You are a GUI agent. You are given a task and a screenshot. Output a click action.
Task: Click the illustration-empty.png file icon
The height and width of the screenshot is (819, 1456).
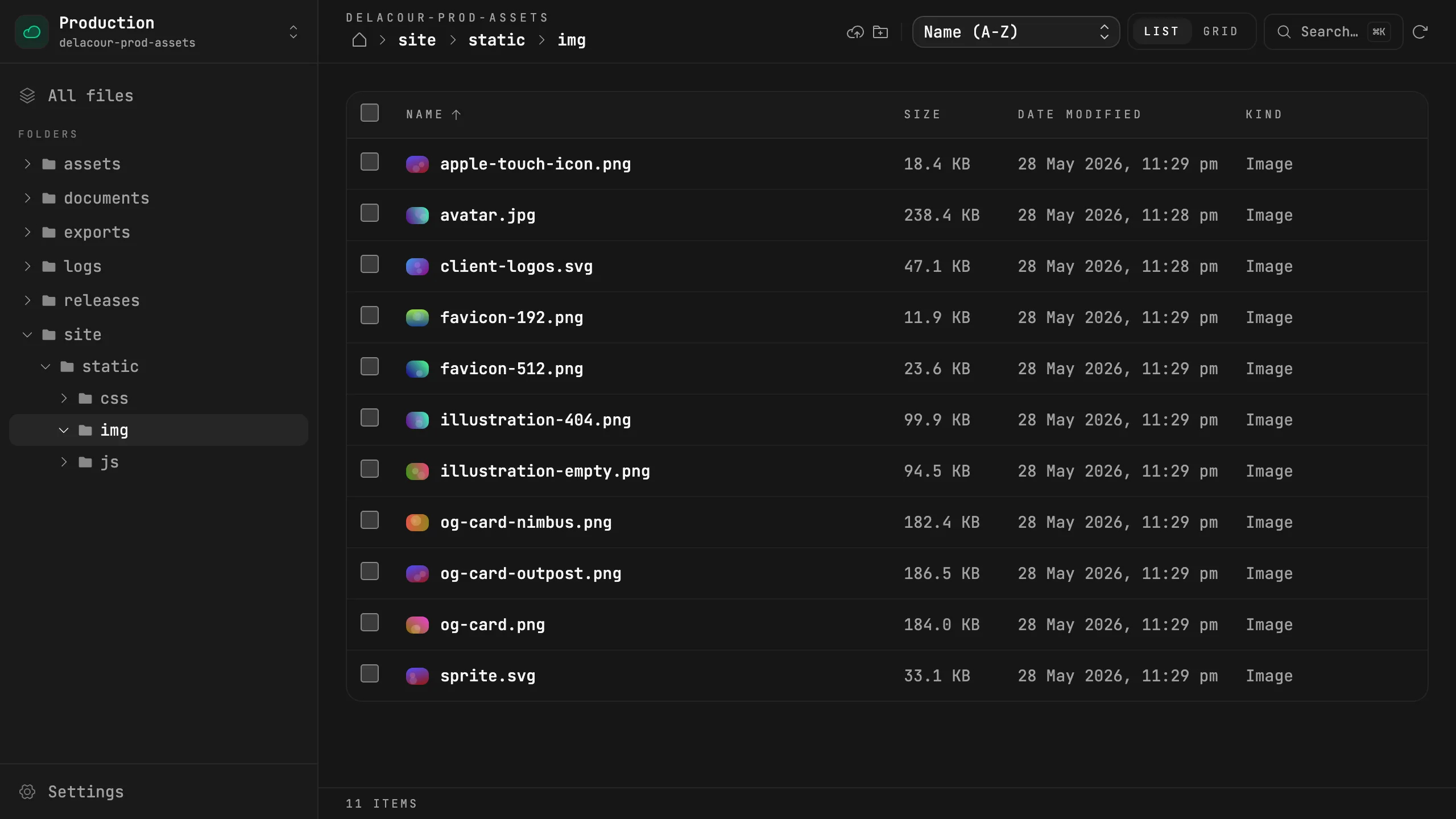coord(417,471)
